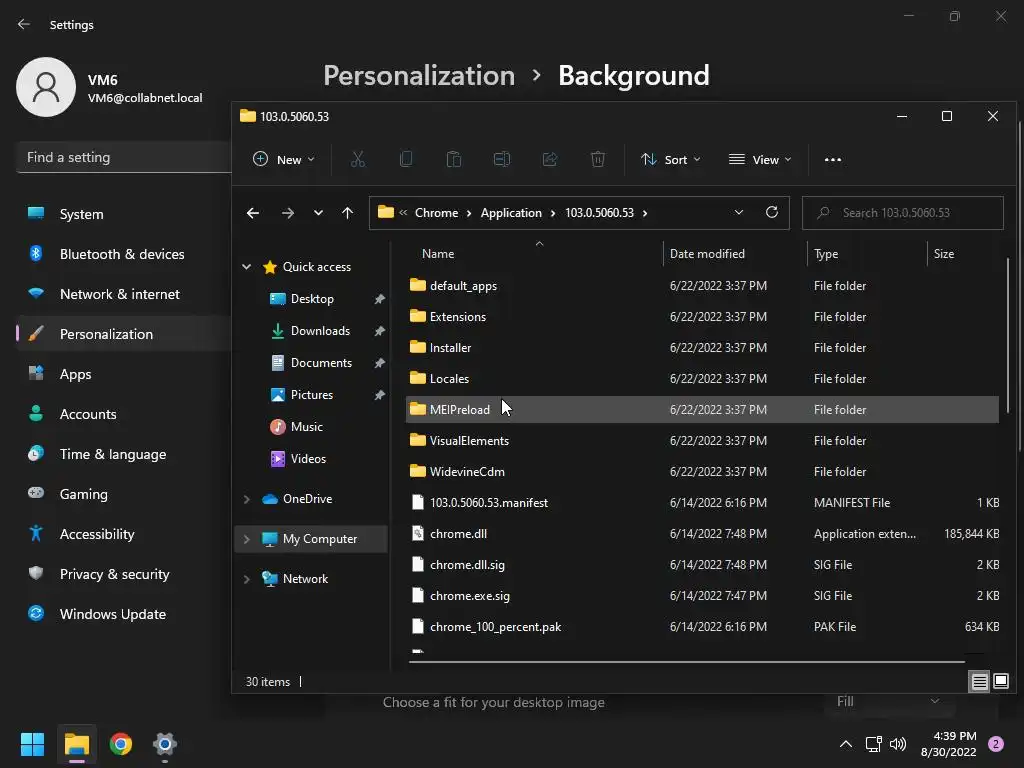This screenshot has width=1024, height=768.
Task: Open the Fill desktop image fit dropdown
Action: coord(888,701)
